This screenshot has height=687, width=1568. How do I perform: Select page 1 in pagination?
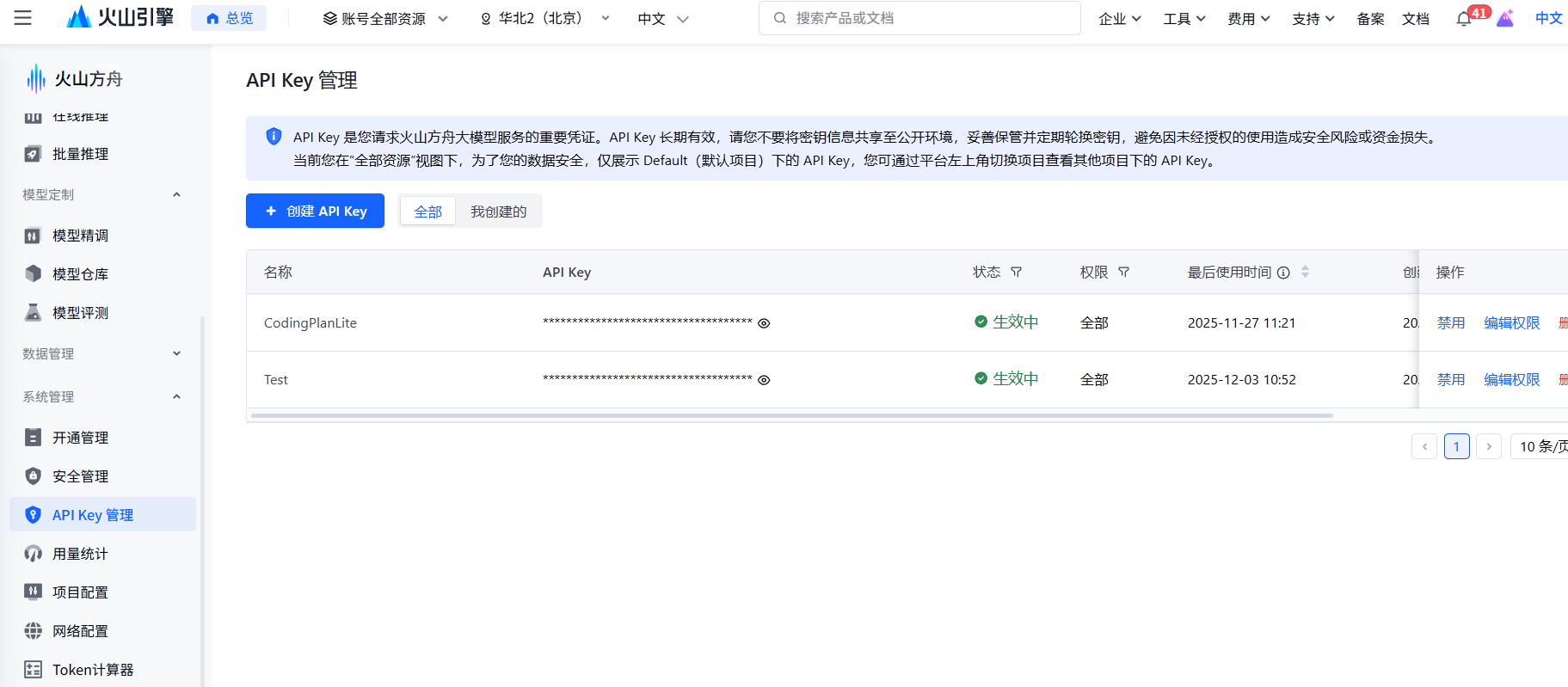[x=1457, y=446]
